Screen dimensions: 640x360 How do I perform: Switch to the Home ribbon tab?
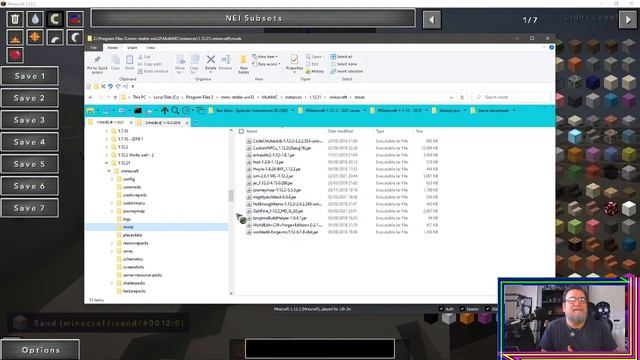coord(113,48)
